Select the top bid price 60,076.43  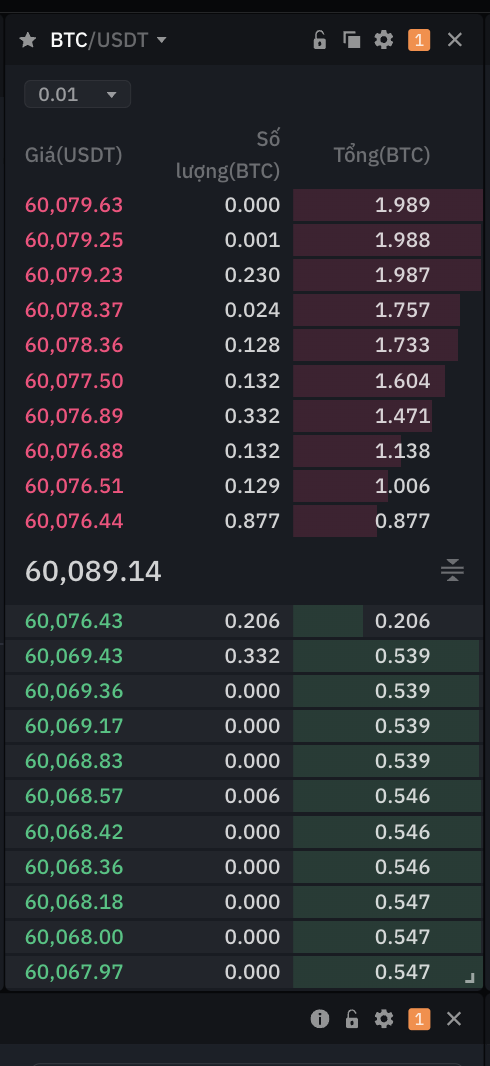point(74,621)
